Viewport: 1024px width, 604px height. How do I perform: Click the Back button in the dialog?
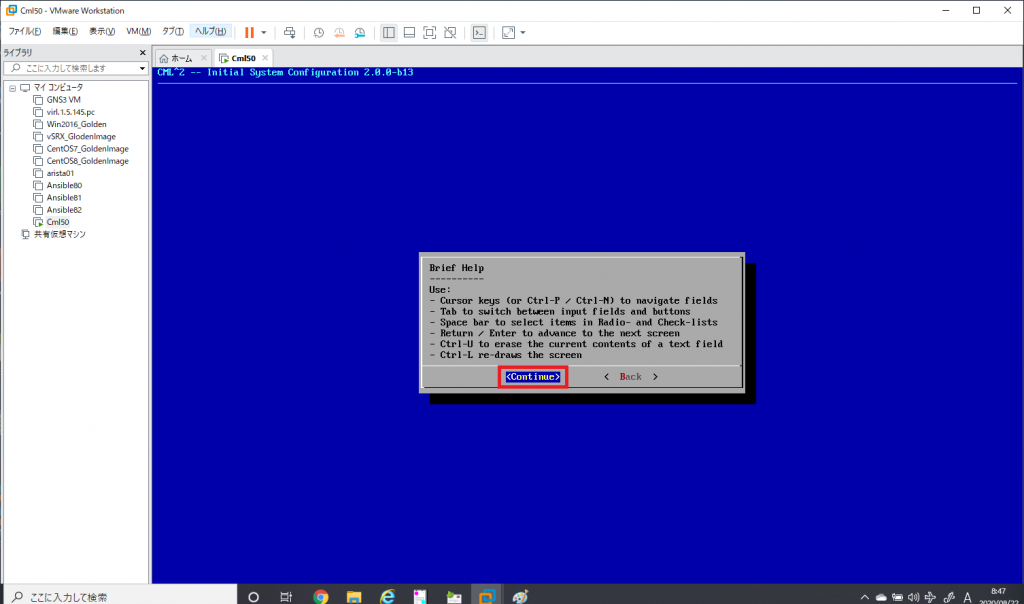pos(630,376)
